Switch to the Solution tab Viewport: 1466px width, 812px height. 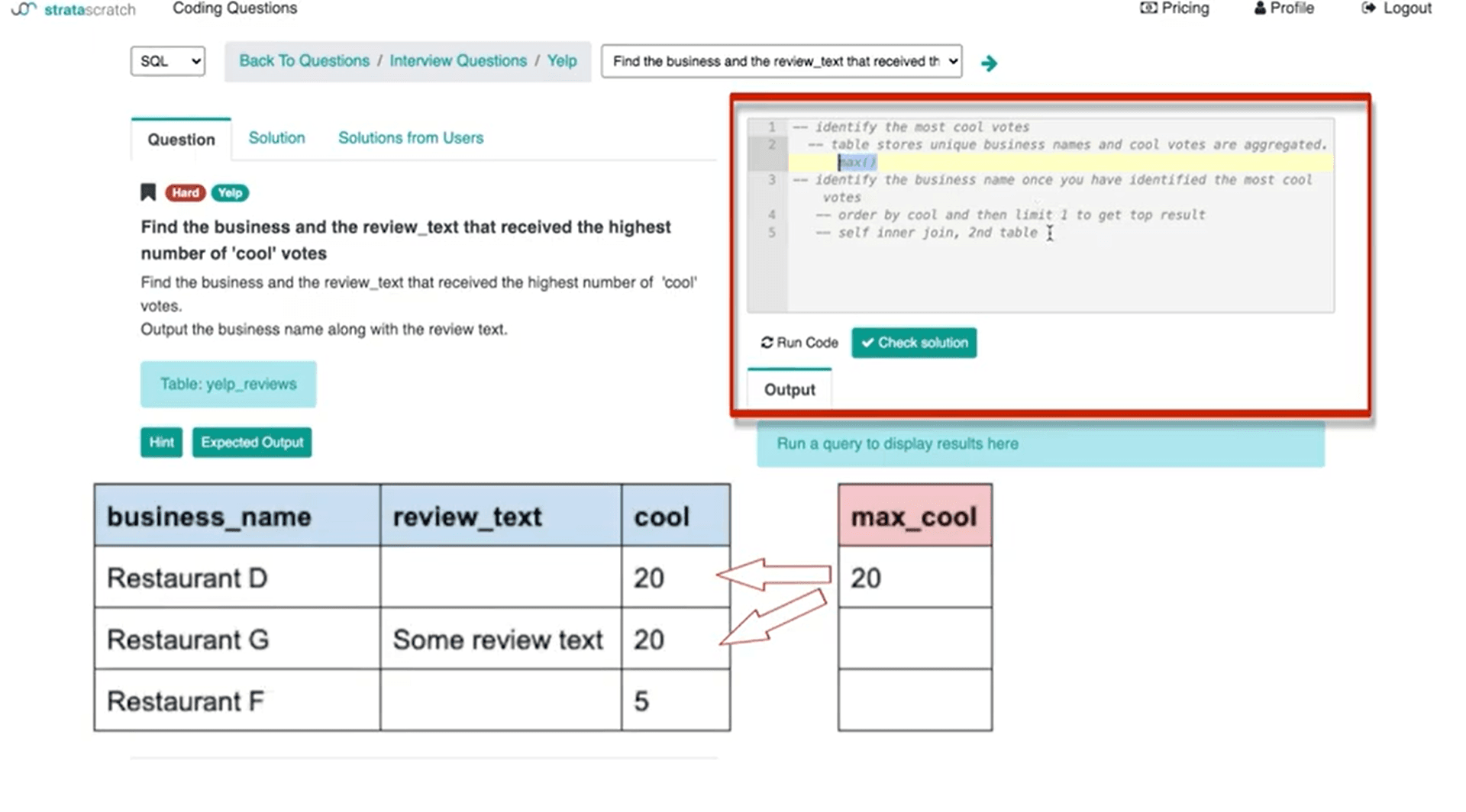[x=276, y=137]
